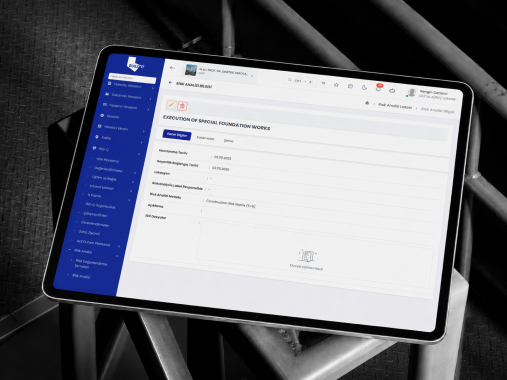Expand the İş Kazası chevron
Viewport: 507px width, 380px height.
coord(129,200)
